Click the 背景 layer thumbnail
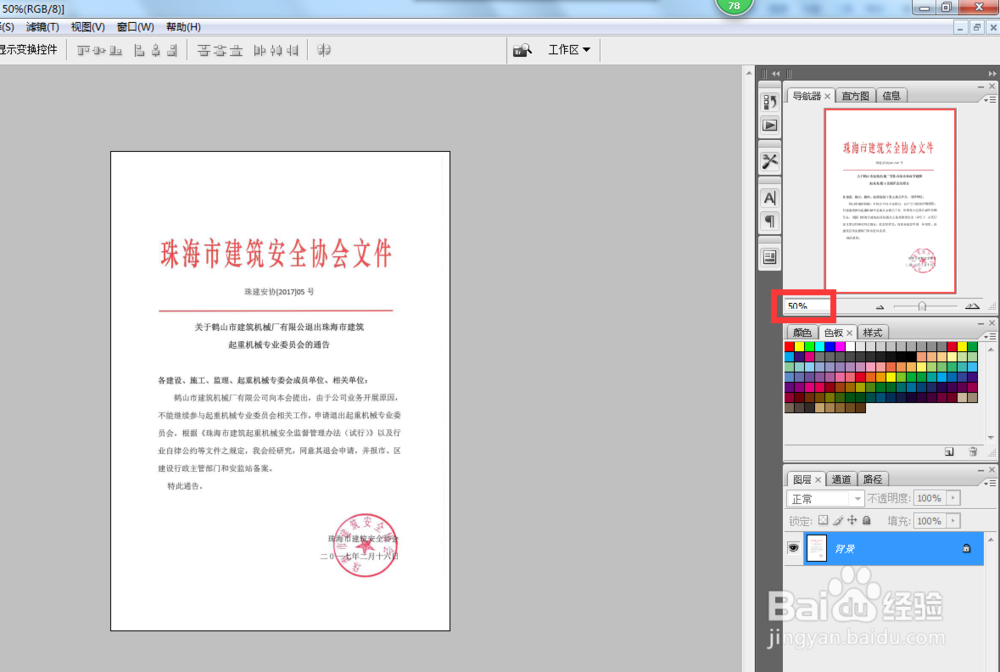The image size is (1000, 672). (816, 548)
